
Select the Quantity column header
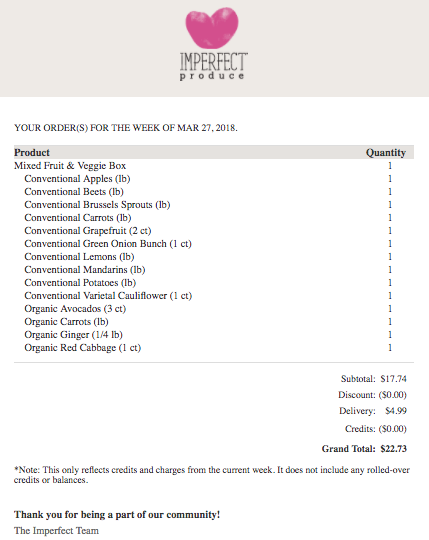coord(386,153)
